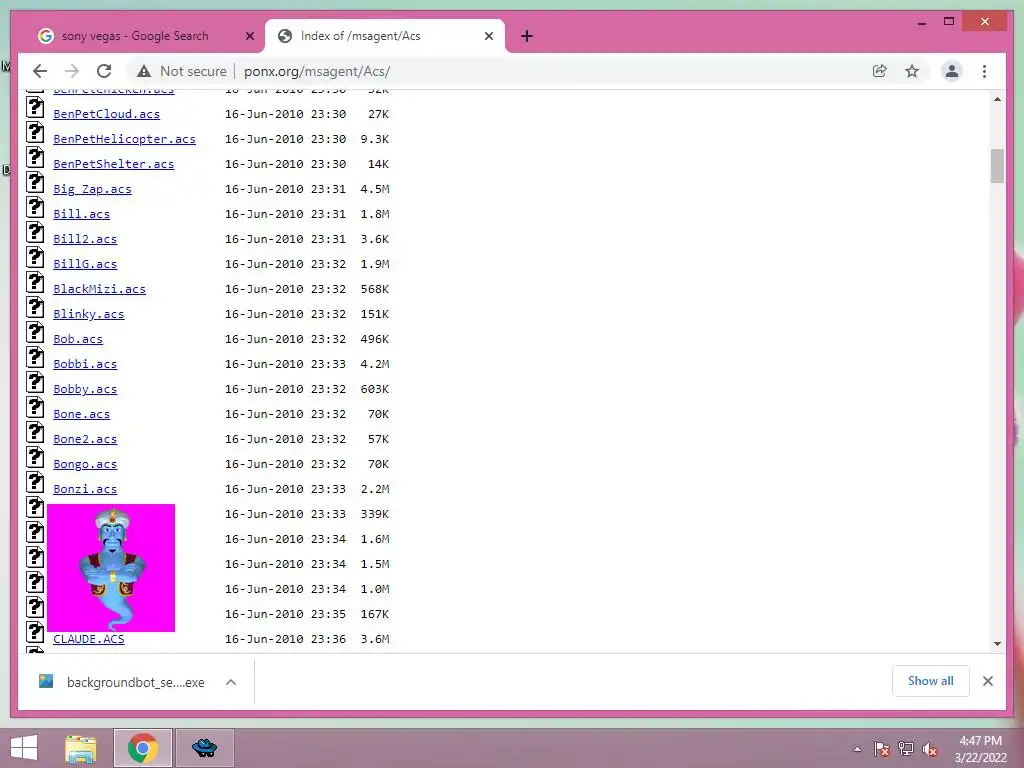Open the Chrome profile avatar
Viewport: 1024px width, 768px height.
[x=952, y=71]
